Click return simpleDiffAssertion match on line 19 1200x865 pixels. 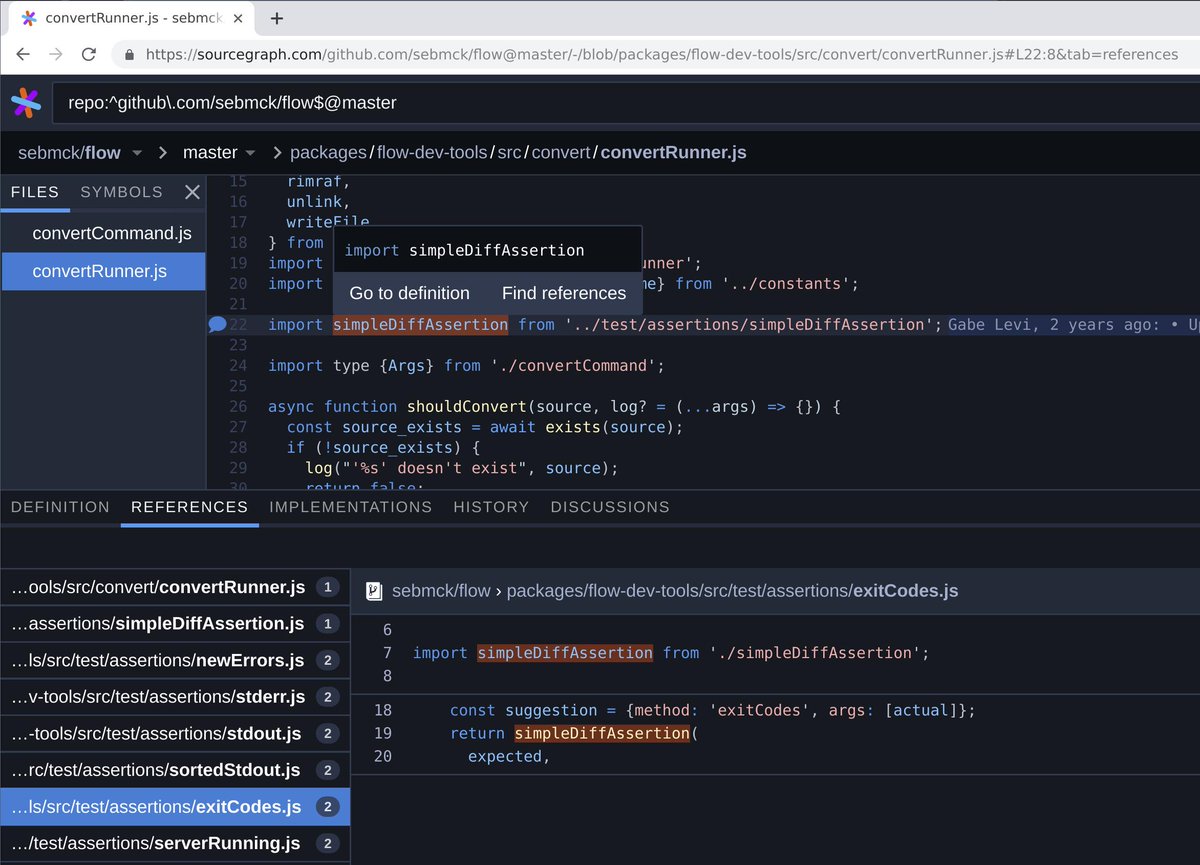click(602, 734)
